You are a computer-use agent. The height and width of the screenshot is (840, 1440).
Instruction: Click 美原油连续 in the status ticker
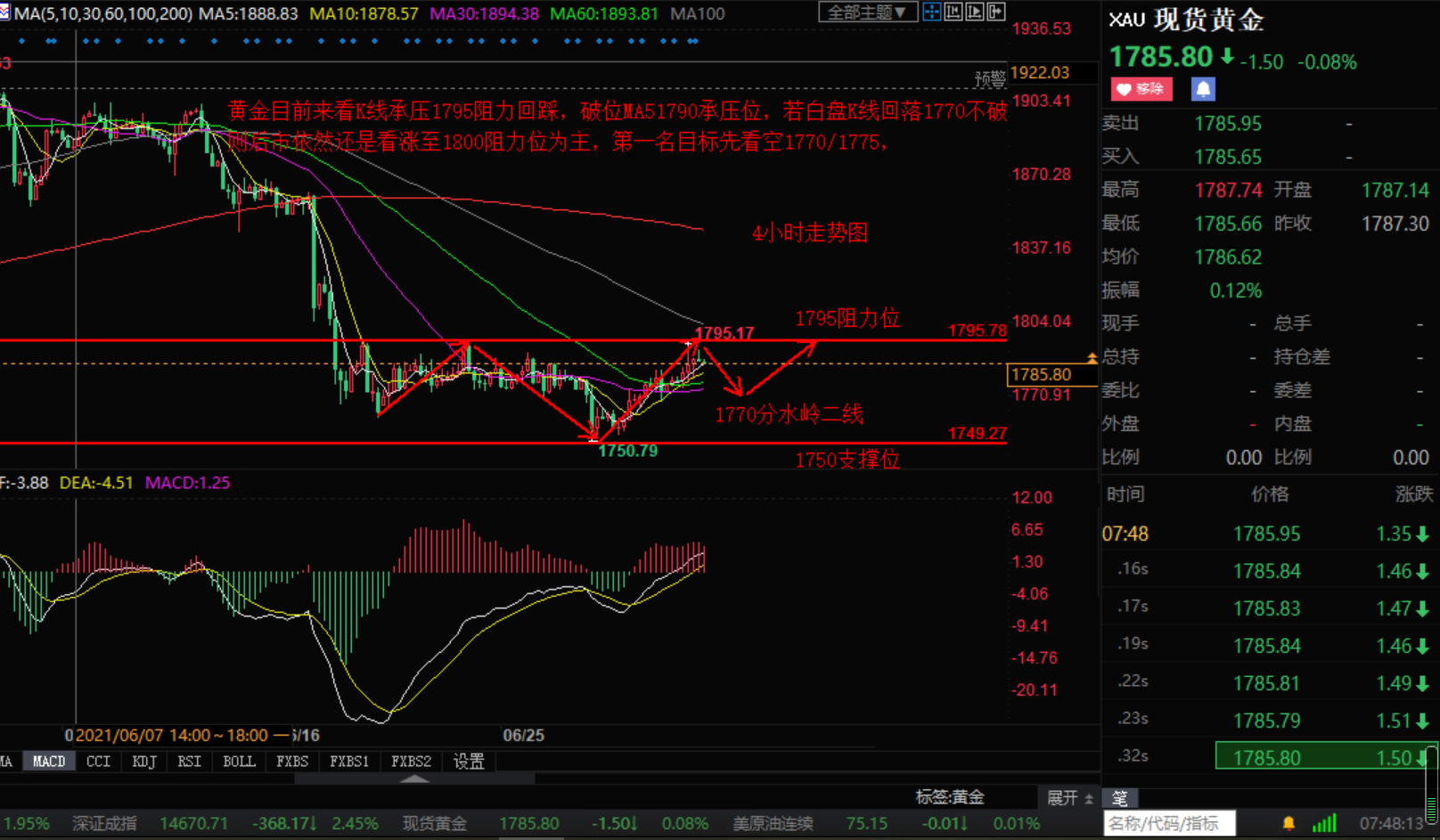click(x=773, y=823)
